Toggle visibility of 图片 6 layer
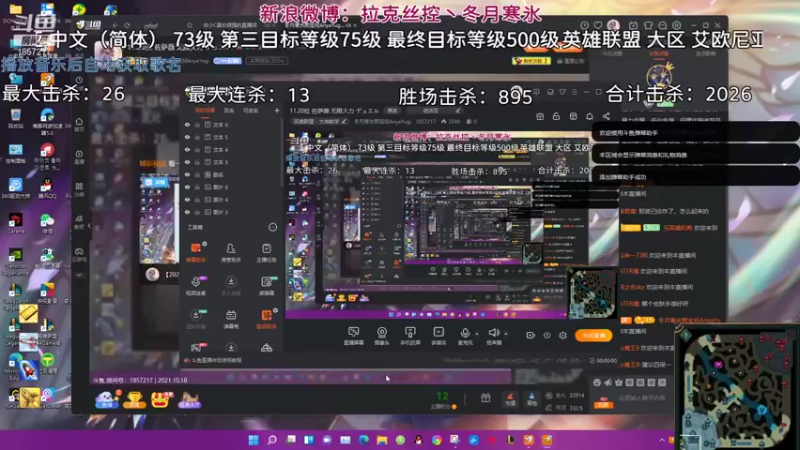800x450 pixels. (187, 187)
